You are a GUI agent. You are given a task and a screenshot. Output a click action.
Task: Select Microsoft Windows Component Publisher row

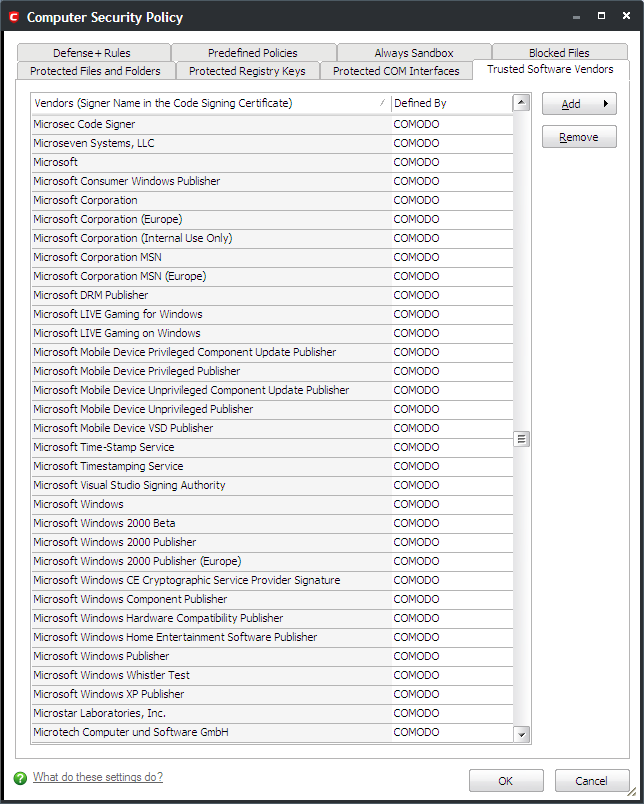tap(272, 598)
